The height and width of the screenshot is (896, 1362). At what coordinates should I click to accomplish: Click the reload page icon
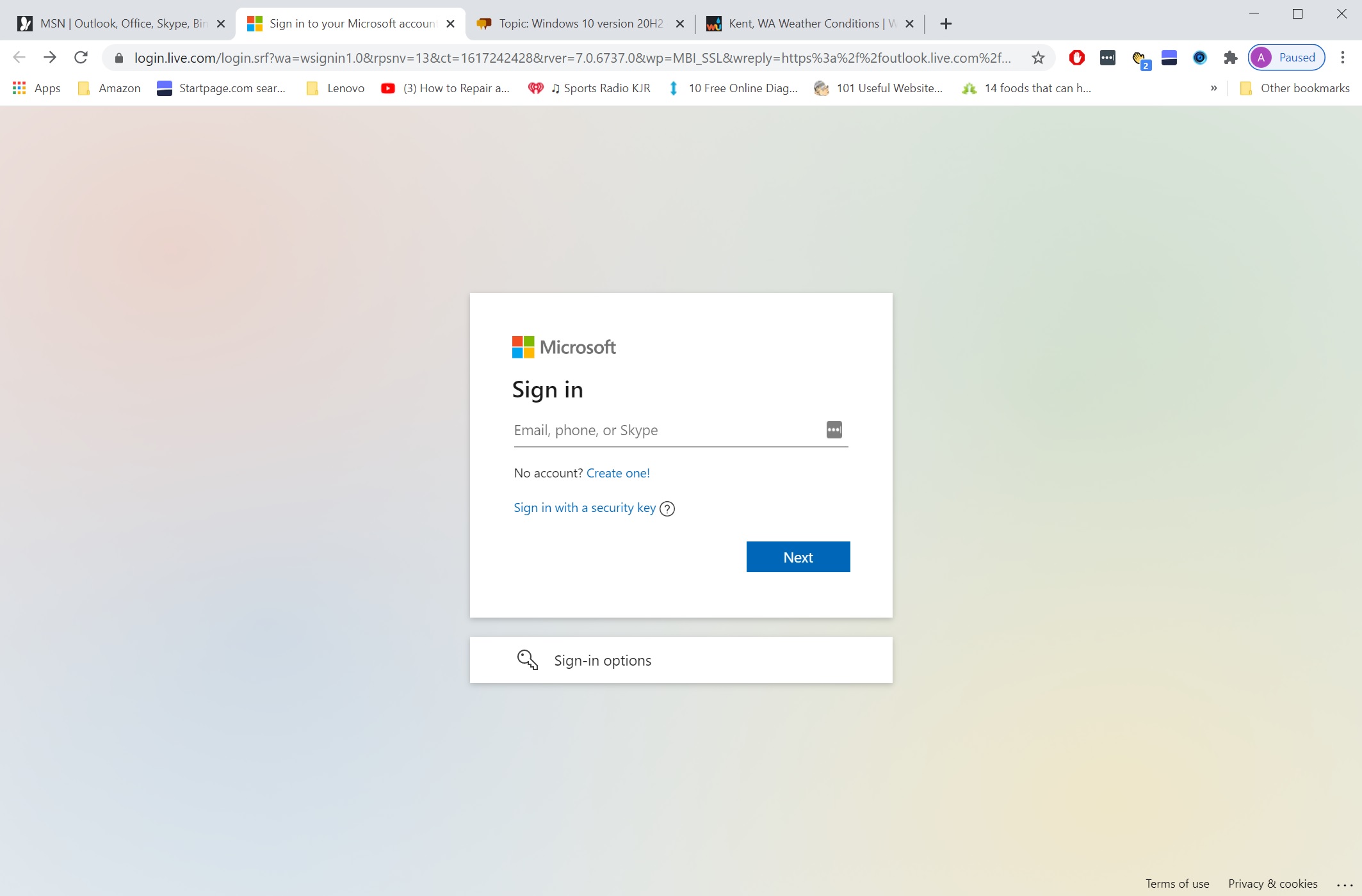click(81, 58)
